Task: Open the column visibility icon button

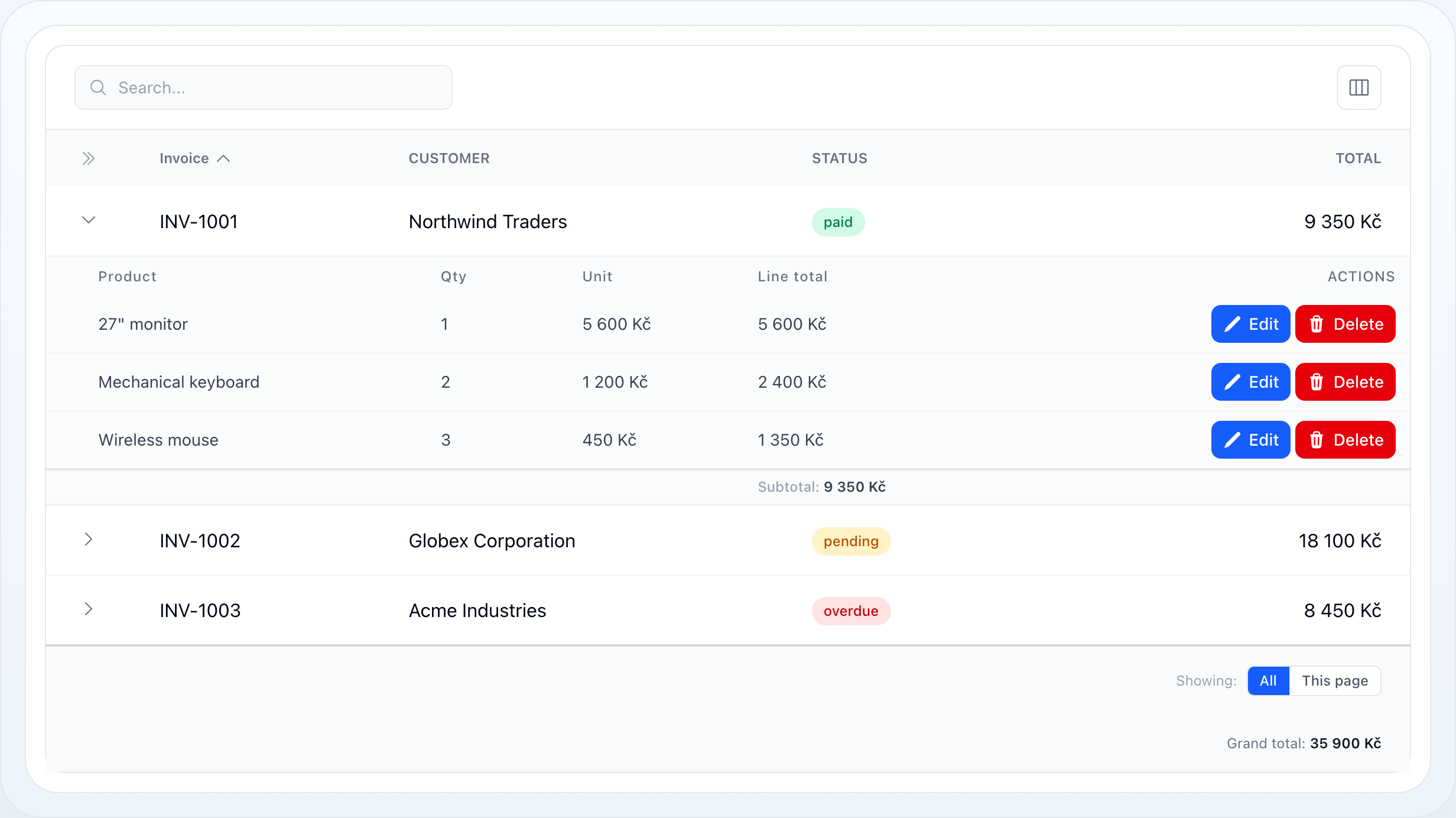Action: (x=1358, y=87)
